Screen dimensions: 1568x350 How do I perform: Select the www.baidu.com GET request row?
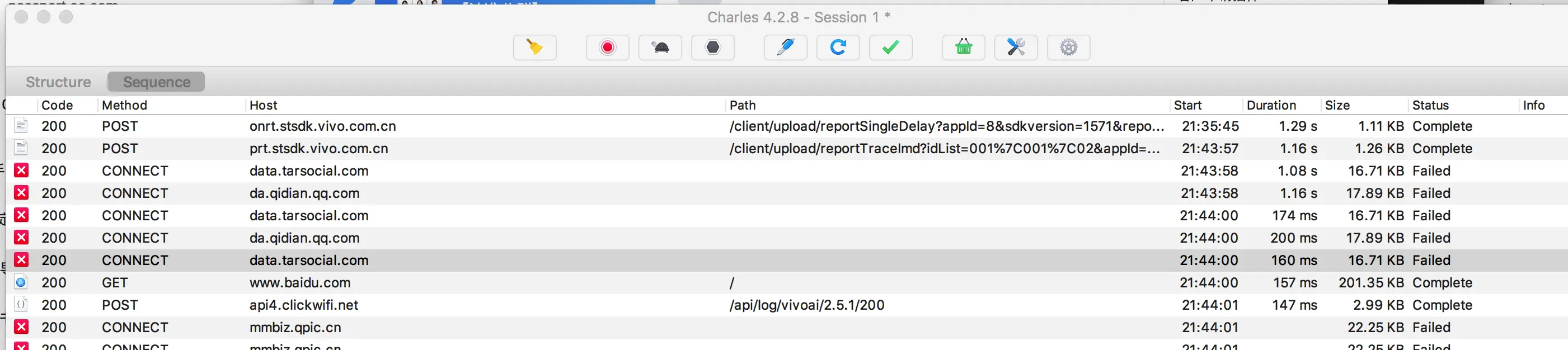786,282
